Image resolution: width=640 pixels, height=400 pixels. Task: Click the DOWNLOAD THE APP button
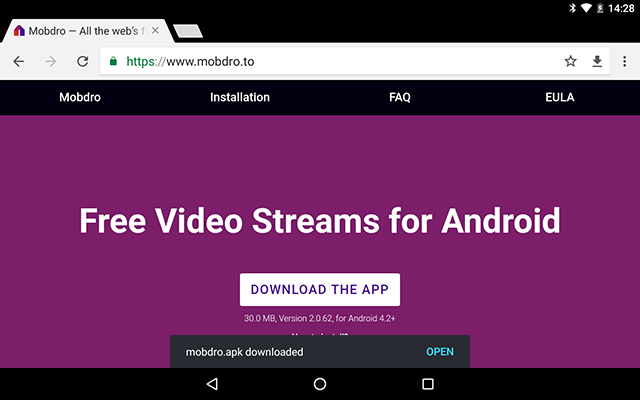[320, 289]
